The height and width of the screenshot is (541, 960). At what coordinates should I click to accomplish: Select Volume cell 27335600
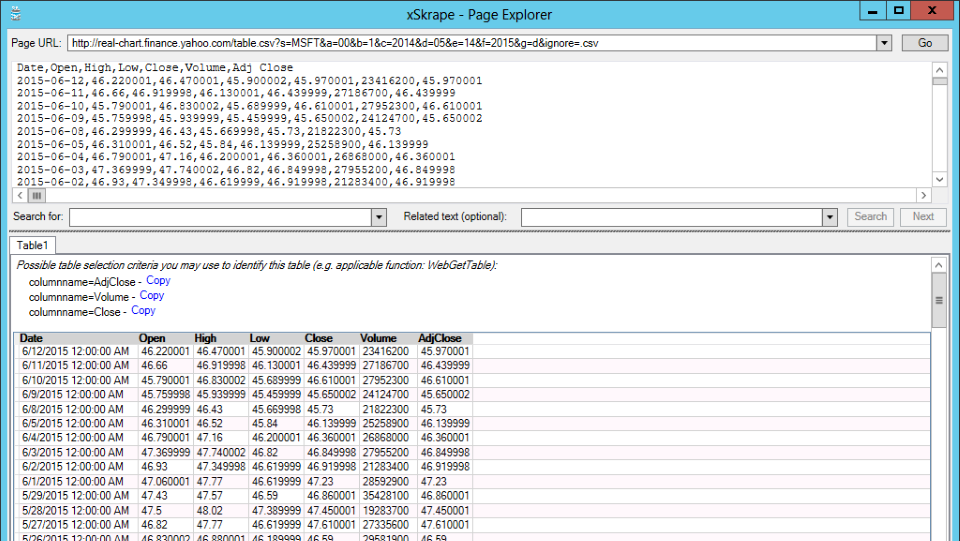(x=388, y=524)
